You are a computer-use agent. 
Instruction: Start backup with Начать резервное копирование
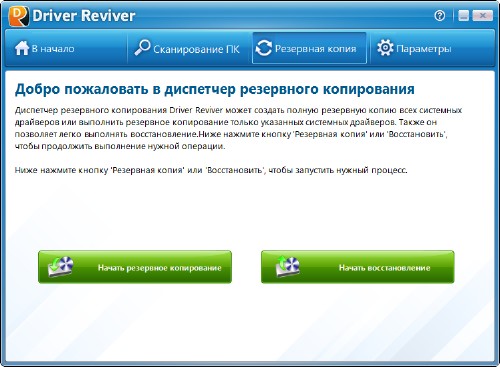coord(135,267)
